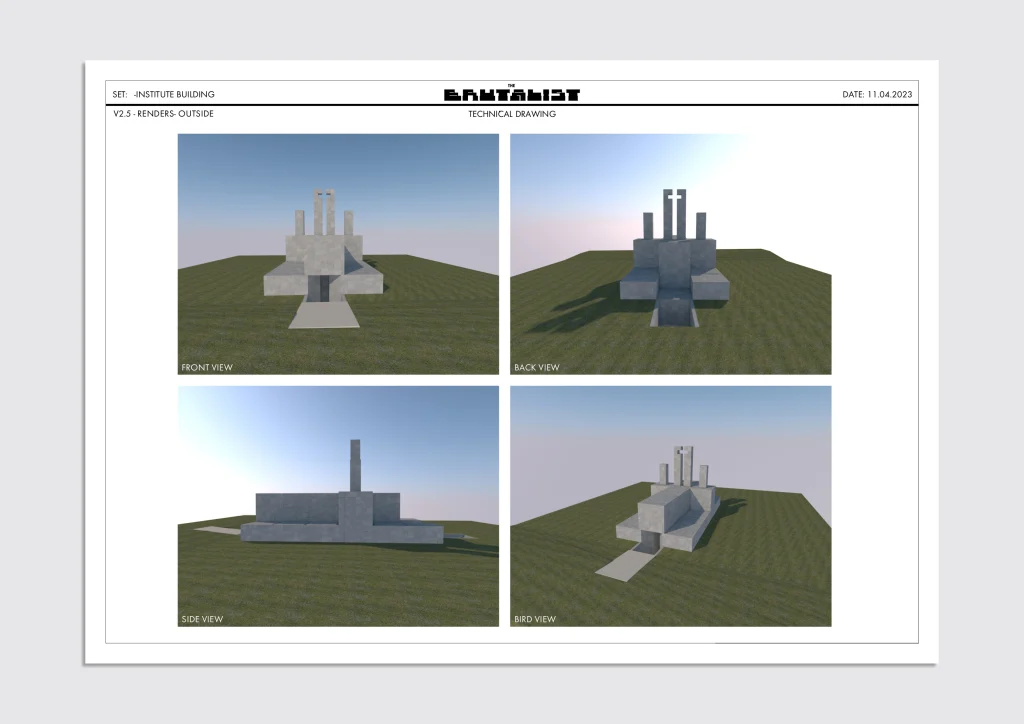Select the BACK VIEW render thumbnail
The image size is (1024, 724).
pyautogui.click(x=671, y=253)
